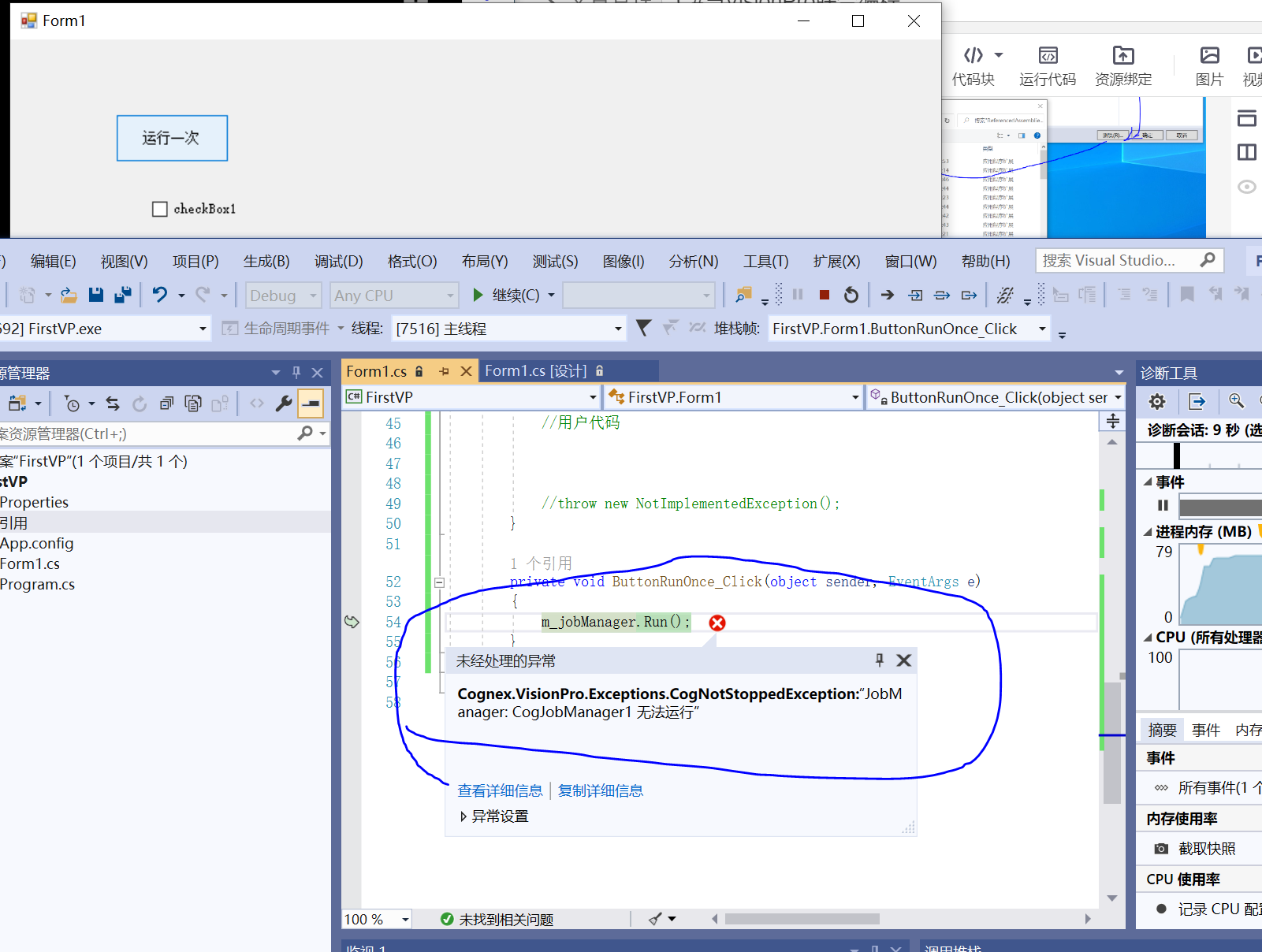Click the 查看详细信息 link
The height and width of the screenshot is (952, 1262).
[x=500, y=790]
